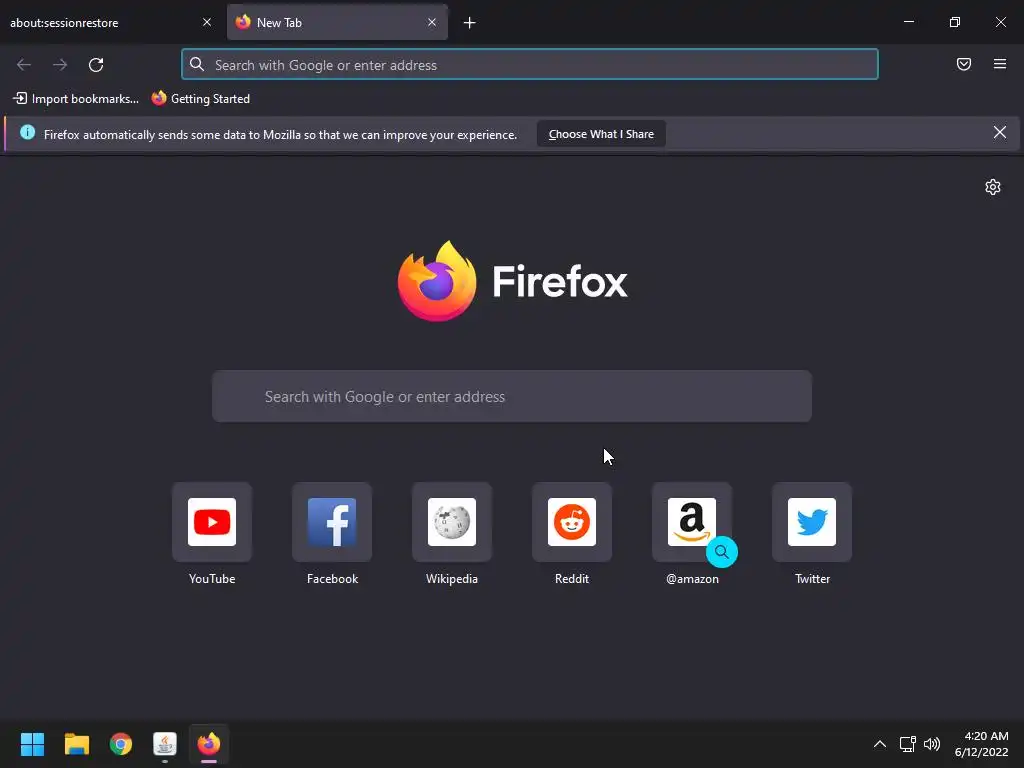The width and height of the screenshot is (1024, 768).
Task: Open the Java app on the taskbar
Action: (165, 744)
